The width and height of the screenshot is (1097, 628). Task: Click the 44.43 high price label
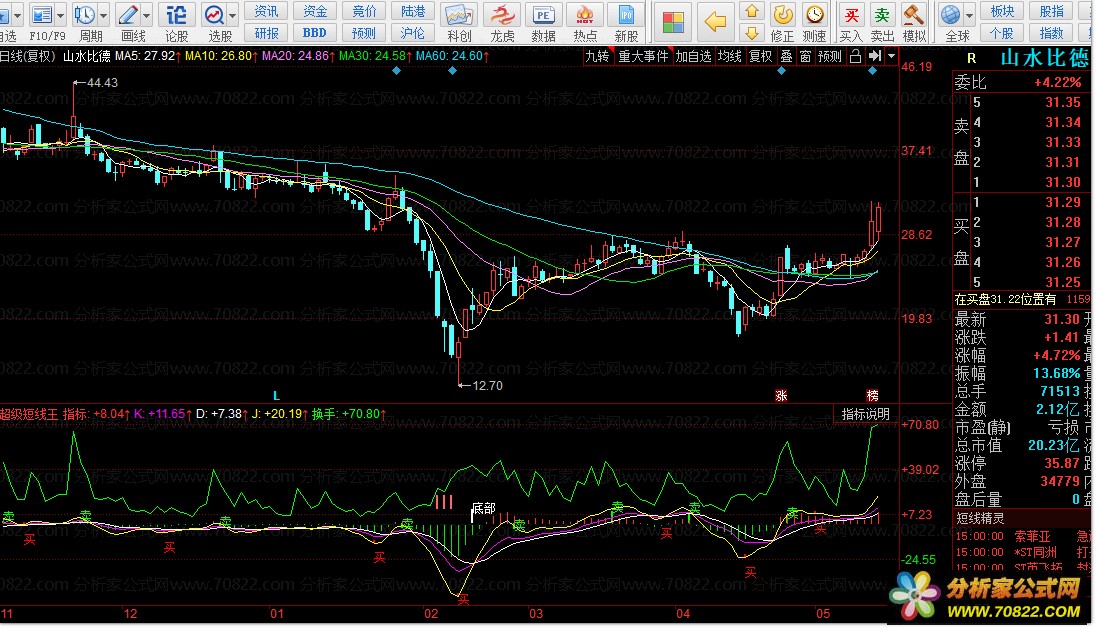[x=102, y=83]
